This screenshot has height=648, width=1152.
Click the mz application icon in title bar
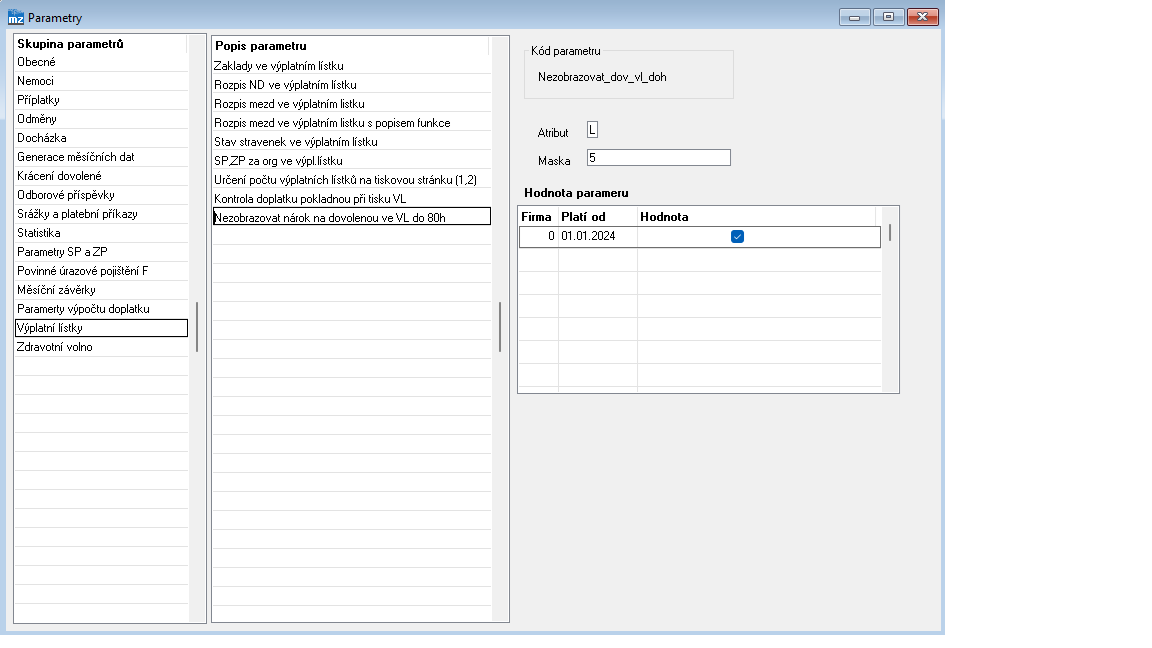pyautogui.click(x=15, y=17)
